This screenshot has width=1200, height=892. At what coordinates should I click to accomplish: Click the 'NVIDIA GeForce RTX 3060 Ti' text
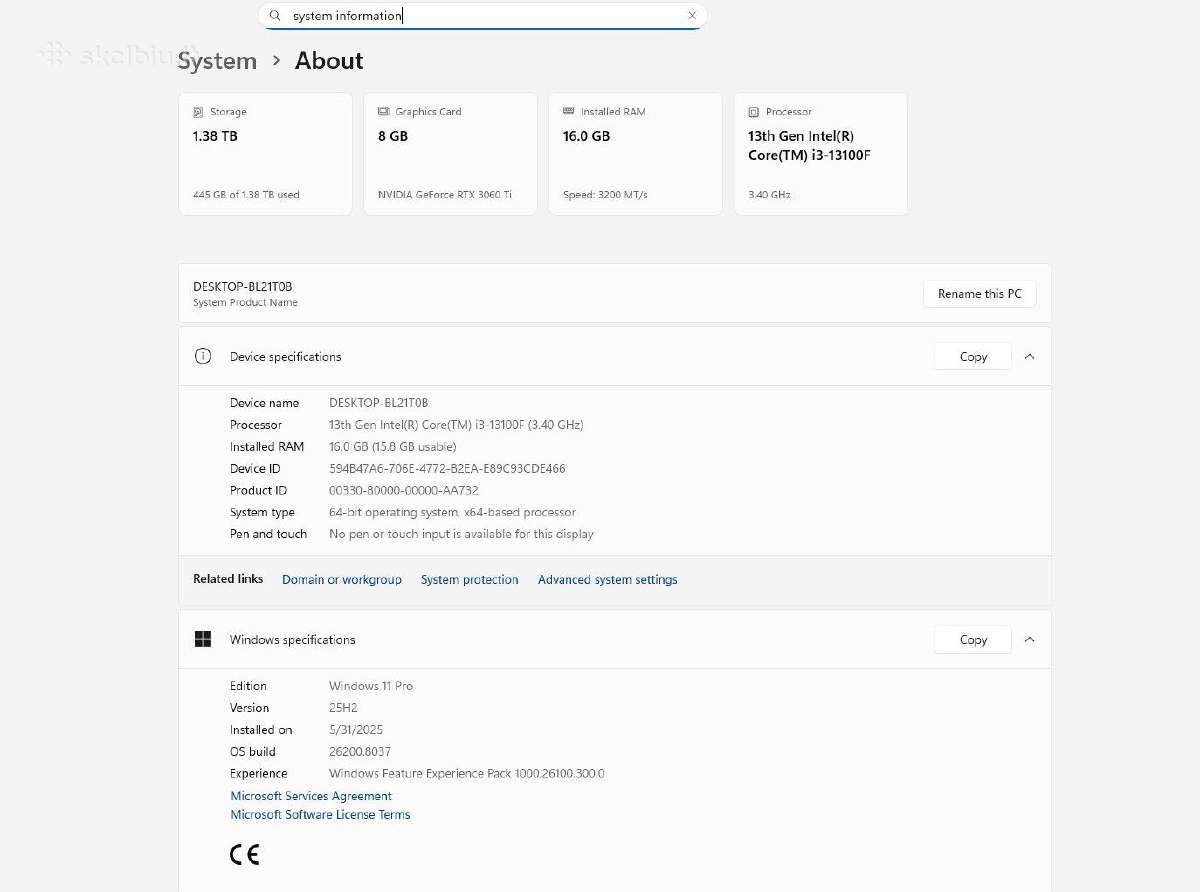[x=445, y=195]
